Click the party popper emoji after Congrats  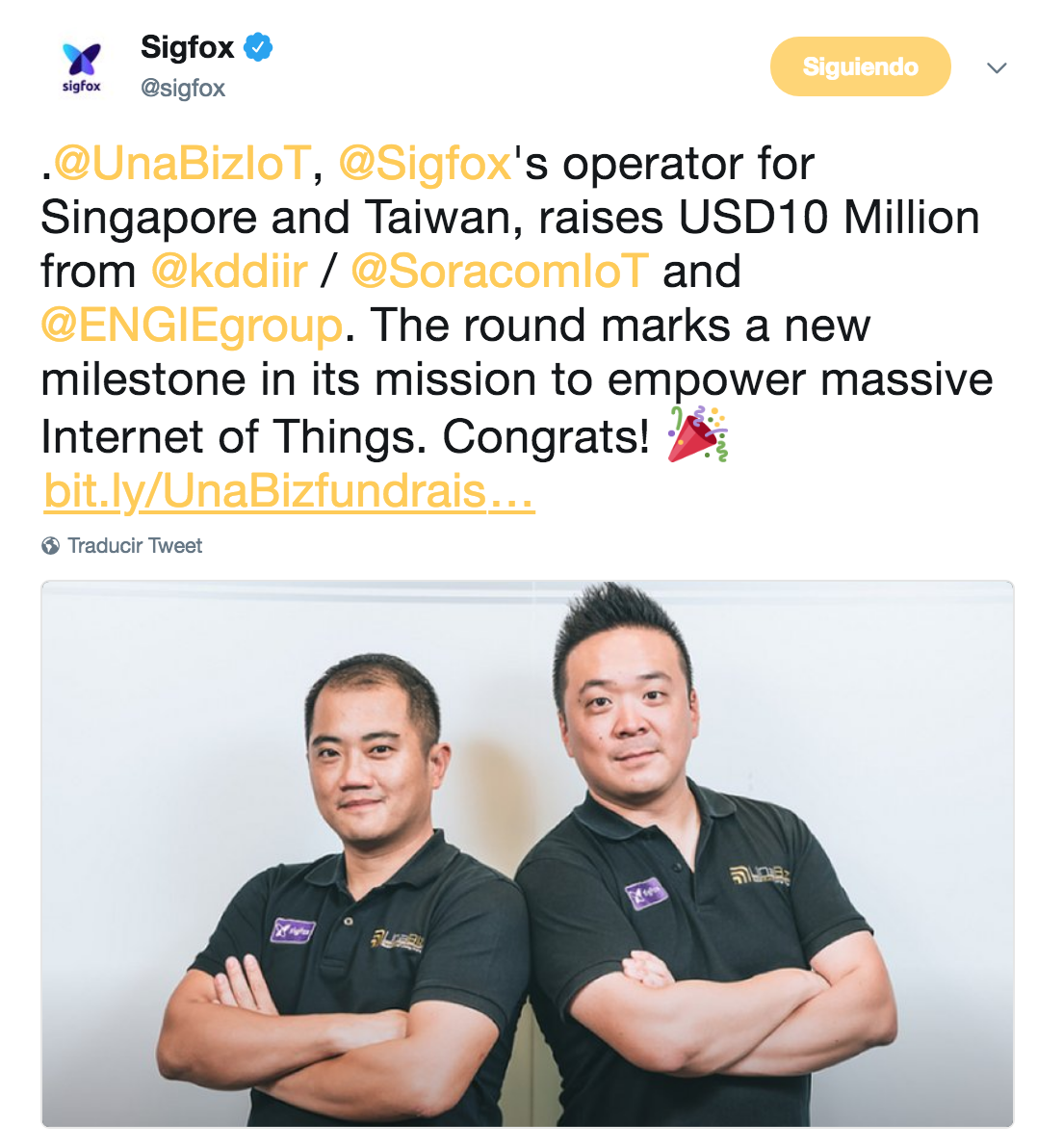(x=698, y=434)
